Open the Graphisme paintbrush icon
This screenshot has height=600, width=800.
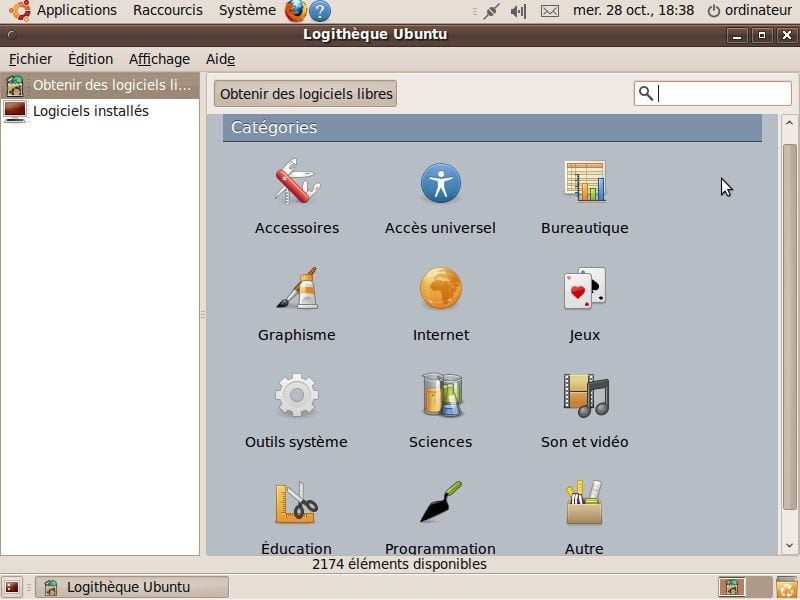coord(297,288)
